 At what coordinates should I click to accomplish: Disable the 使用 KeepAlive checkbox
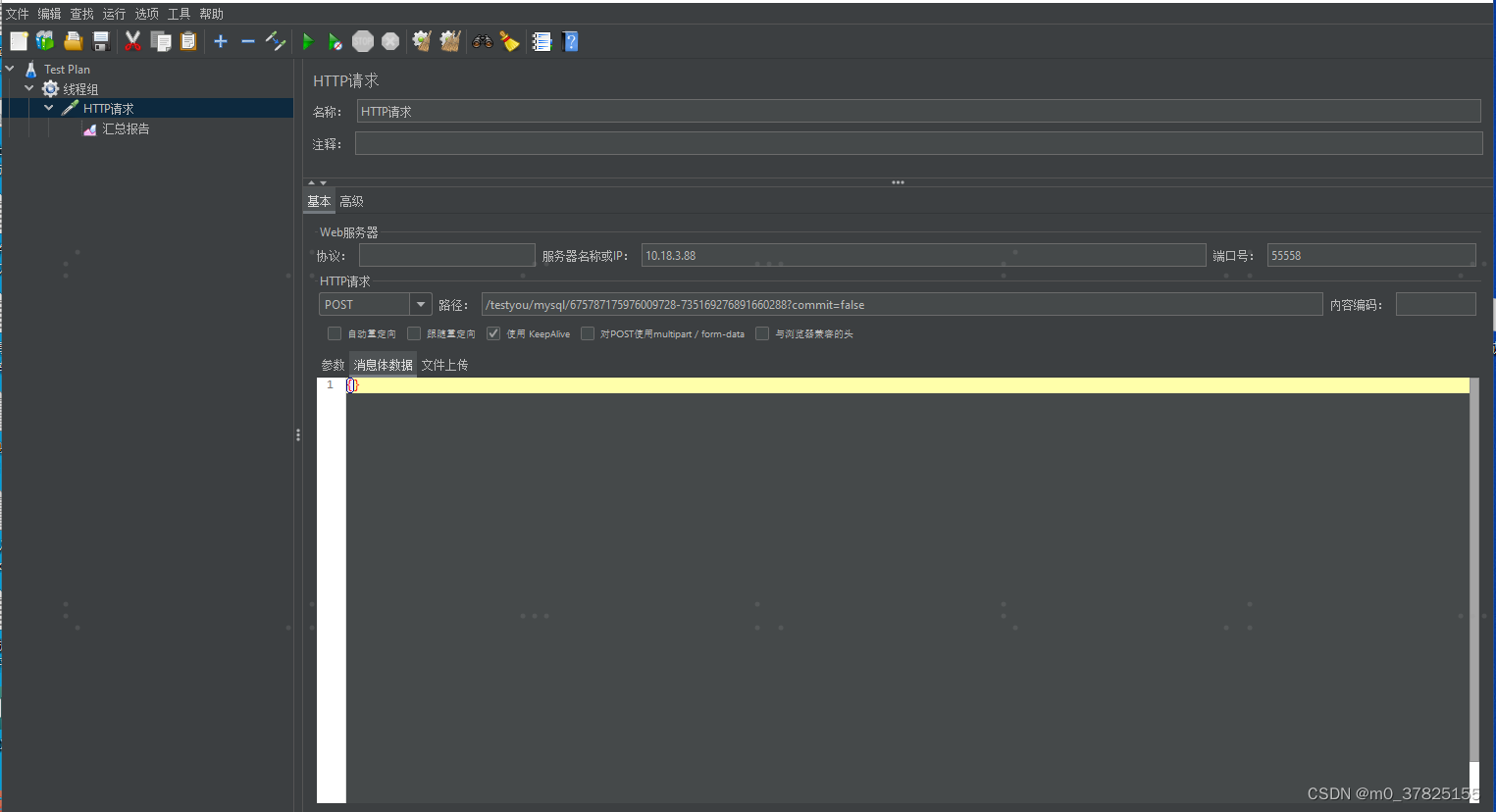(x=492, y=333)
